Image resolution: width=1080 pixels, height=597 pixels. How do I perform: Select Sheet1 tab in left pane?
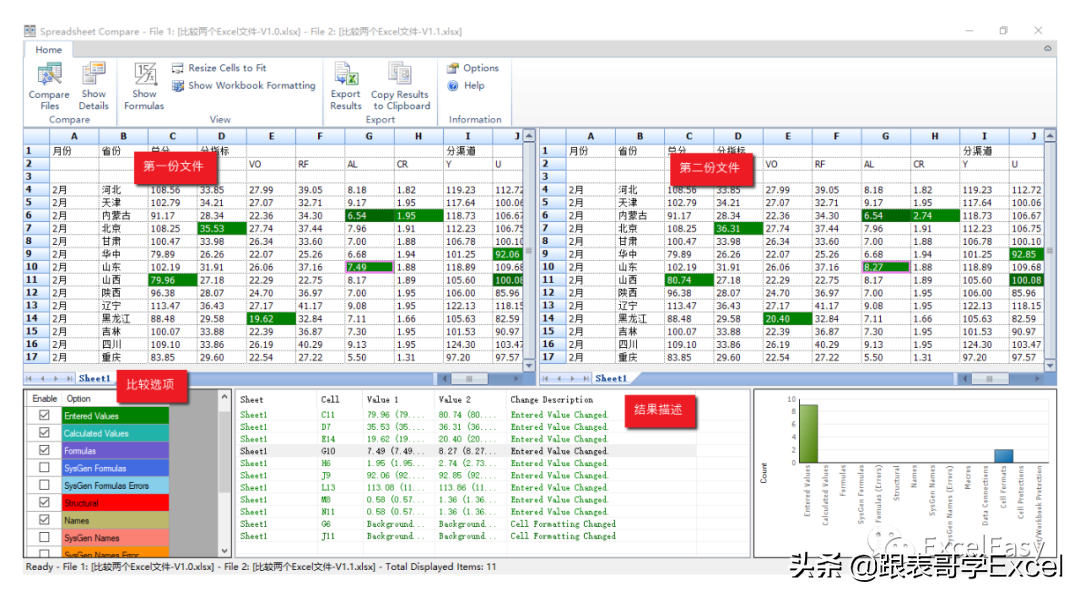pos(94,378)
